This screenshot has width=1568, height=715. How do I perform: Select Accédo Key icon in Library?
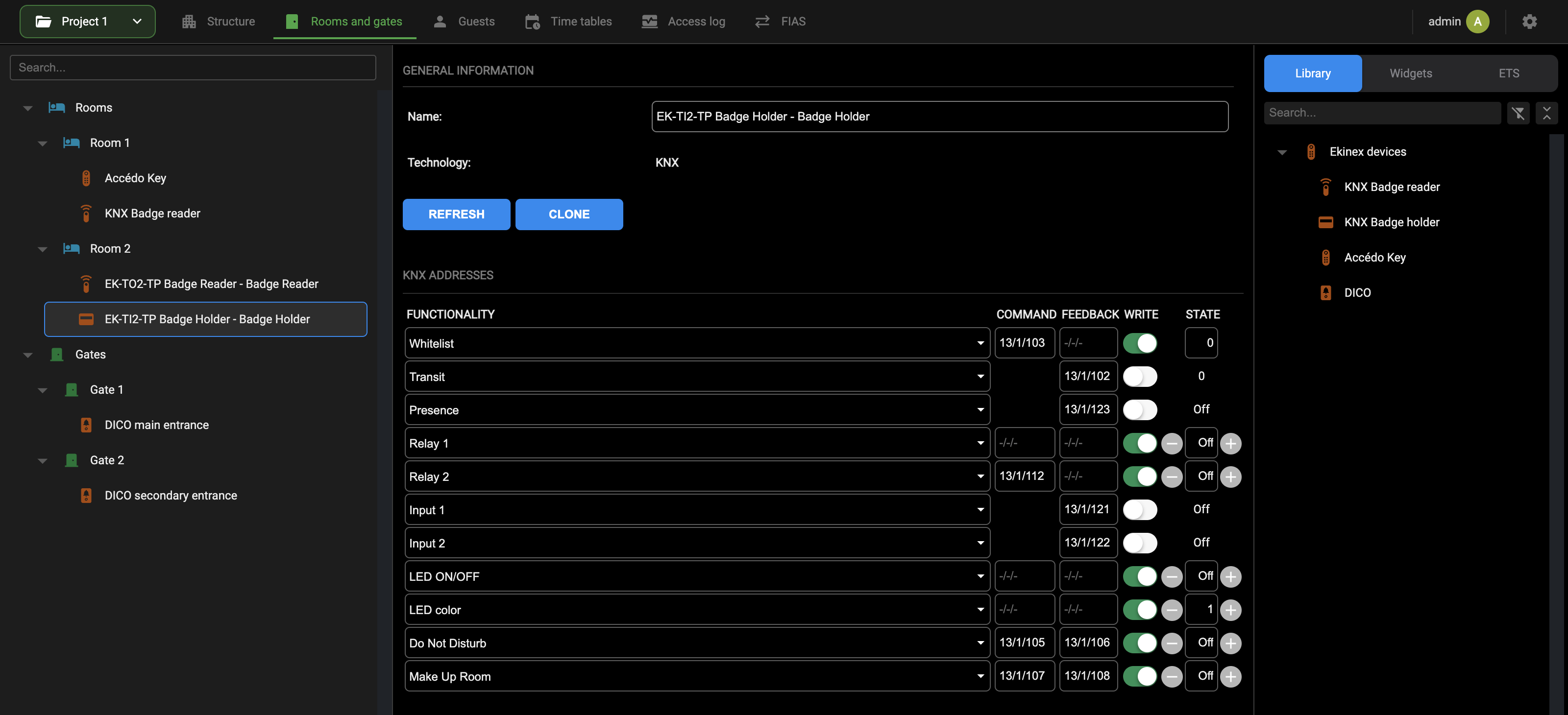click(x=1326, y=258)
